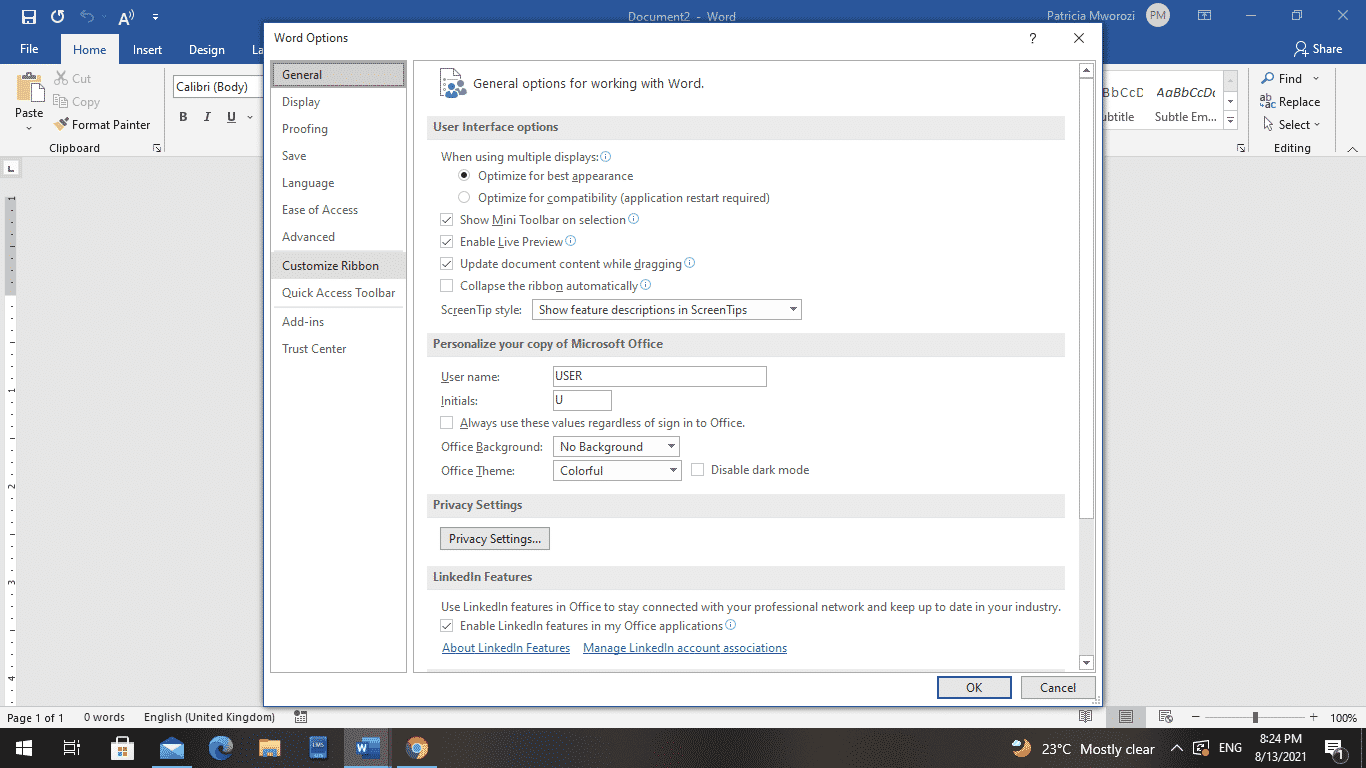Viewport: 1366px width, 768px height.
Task: Select Optimize for compatibility radio button
Action: [463, 197]
